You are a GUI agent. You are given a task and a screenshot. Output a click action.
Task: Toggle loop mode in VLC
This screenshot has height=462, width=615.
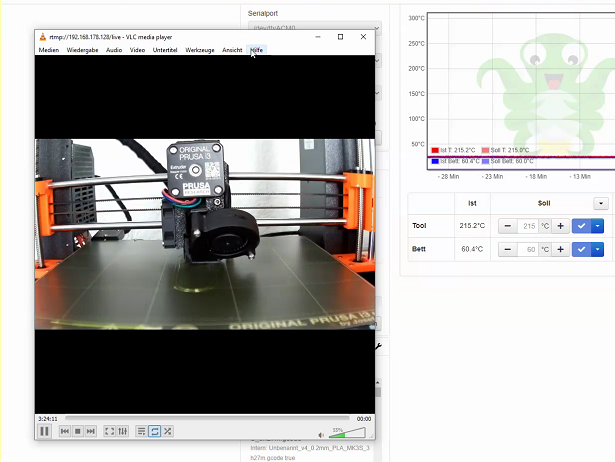155,431
